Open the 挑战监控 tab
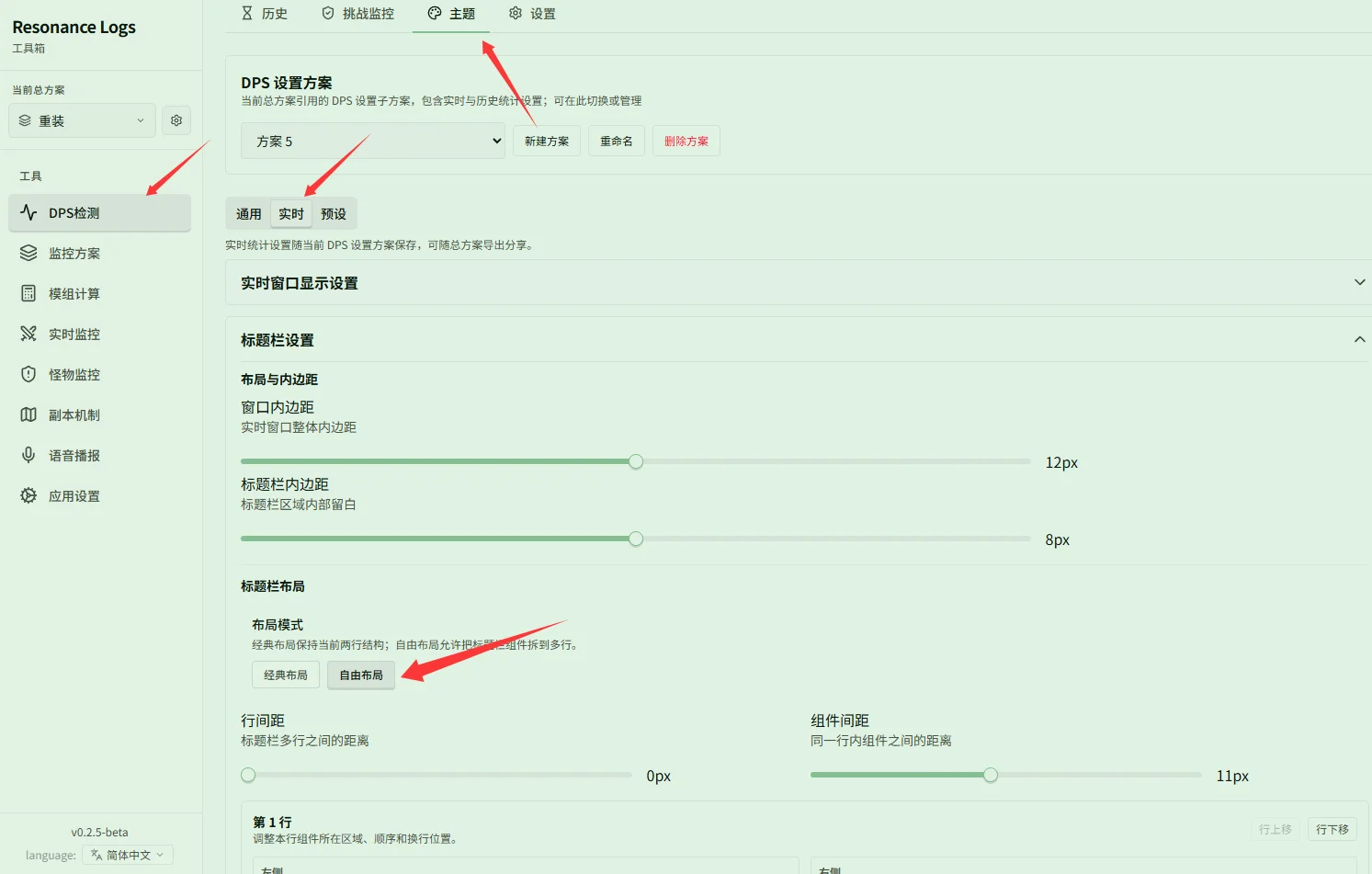Image resolution: width=1372 pixels, height=874 pixels. tap(358, 14)
